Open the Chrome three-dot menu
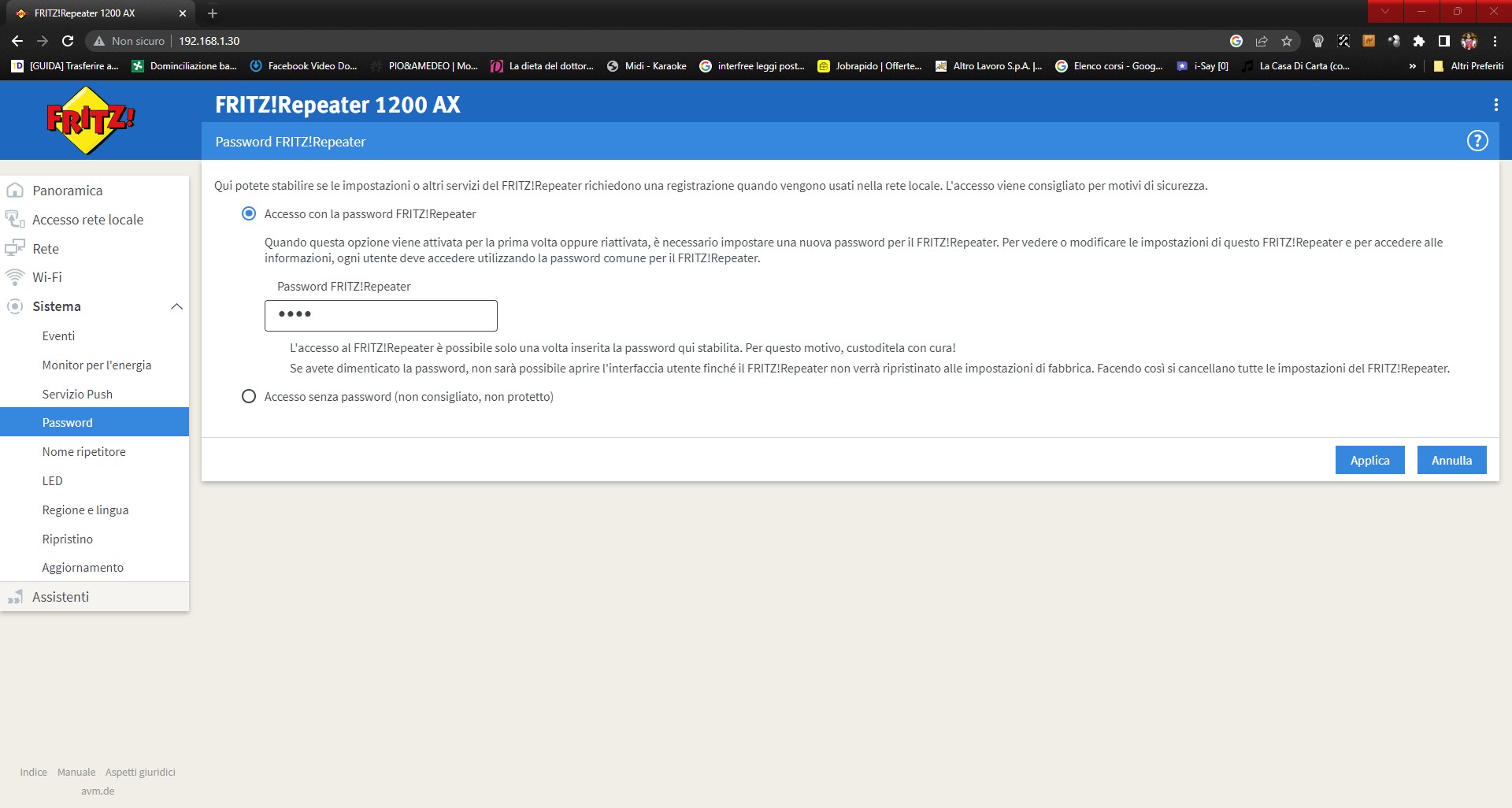Image resolution: width=1512 pixels, height=808 pixels. (x=1495, y=41)
